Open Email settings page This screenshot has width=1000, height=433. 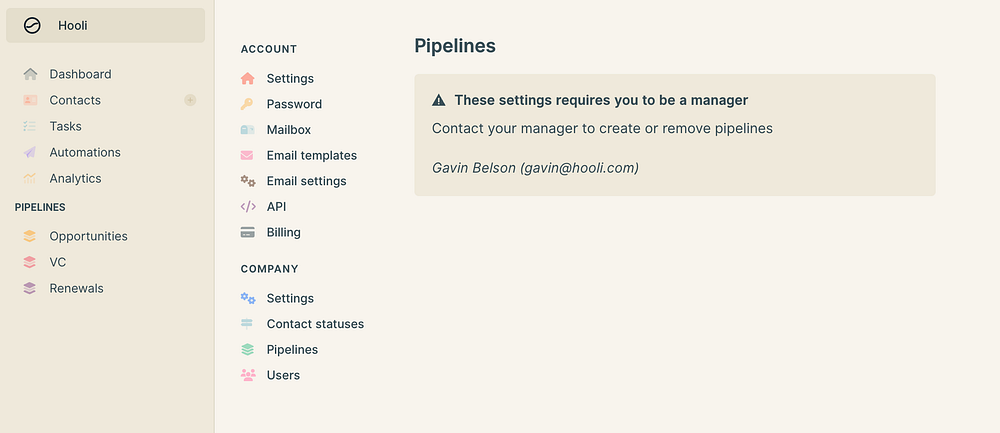click(306, 181)
